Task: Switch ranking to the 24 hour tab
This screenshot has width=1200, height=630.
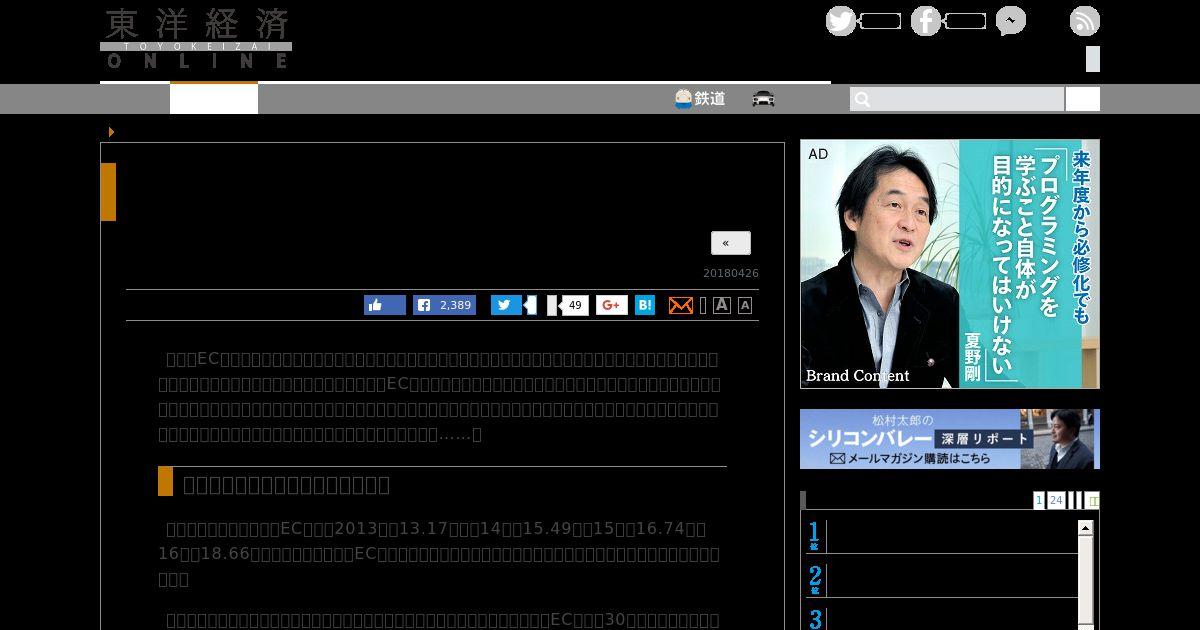Action: coord(1056,500)
